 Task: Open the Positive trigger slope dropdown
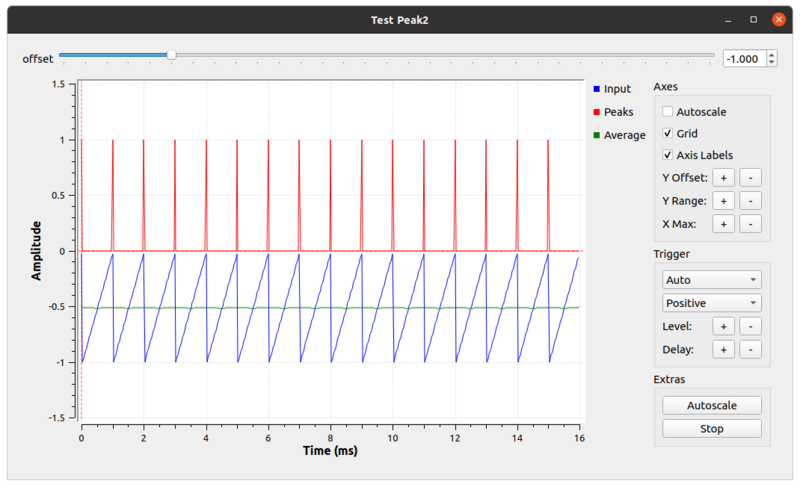712,303
